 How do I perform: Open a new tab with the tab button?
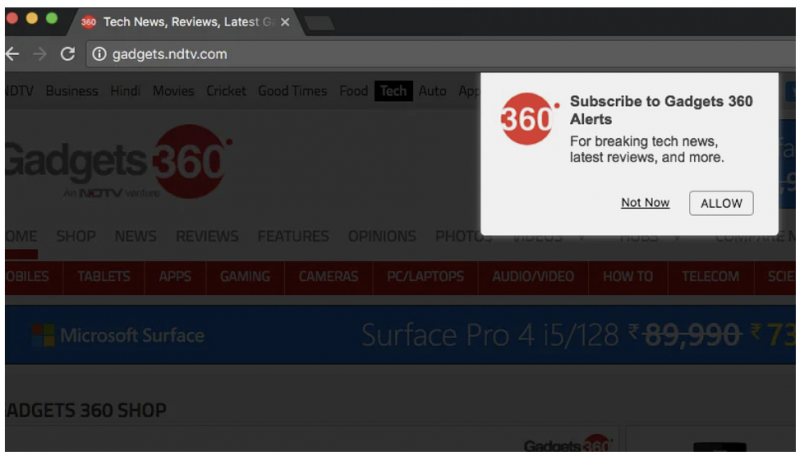(x=319, y=23)
